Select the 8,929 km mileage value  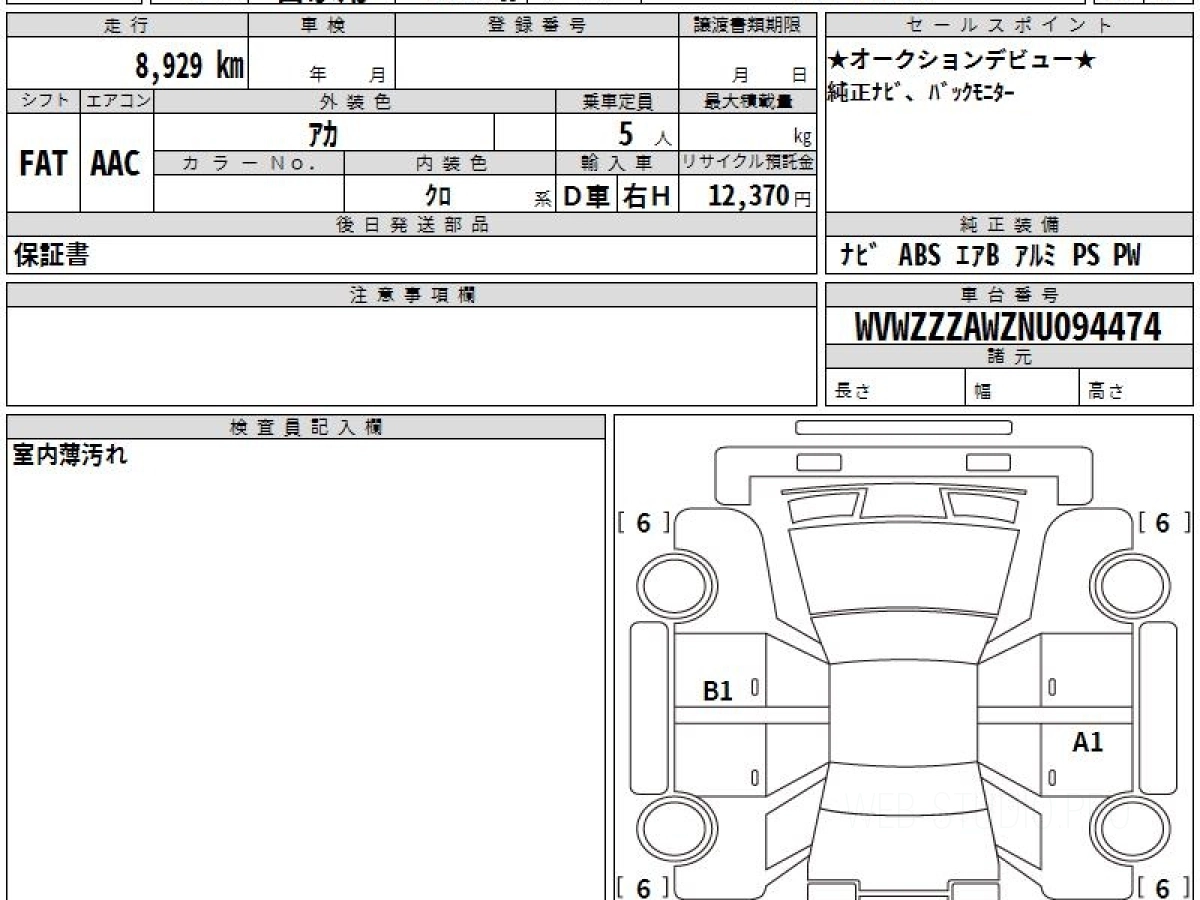(x=190, y=66)
